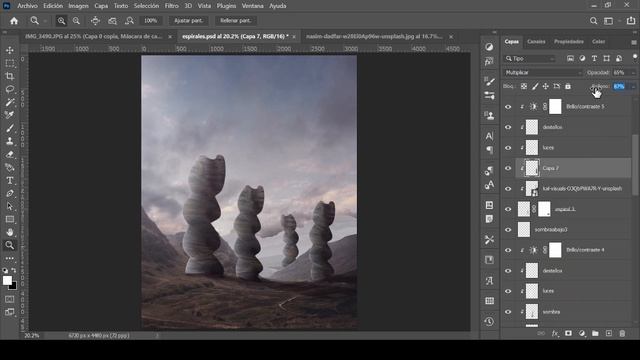Select the Magic Wand tool

10,102
